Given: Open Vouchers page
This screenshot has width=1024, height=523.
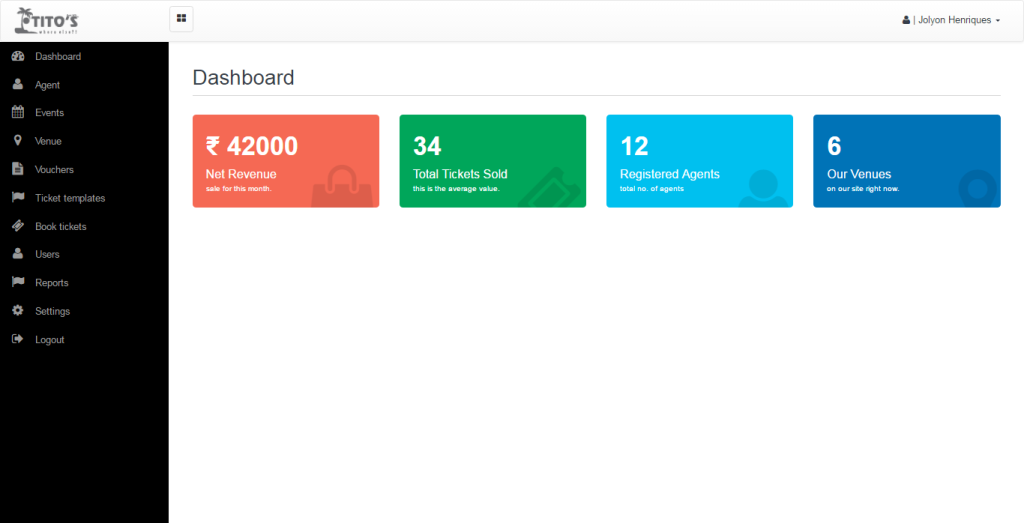Looking at the screenshot, I should coord(54,170).
